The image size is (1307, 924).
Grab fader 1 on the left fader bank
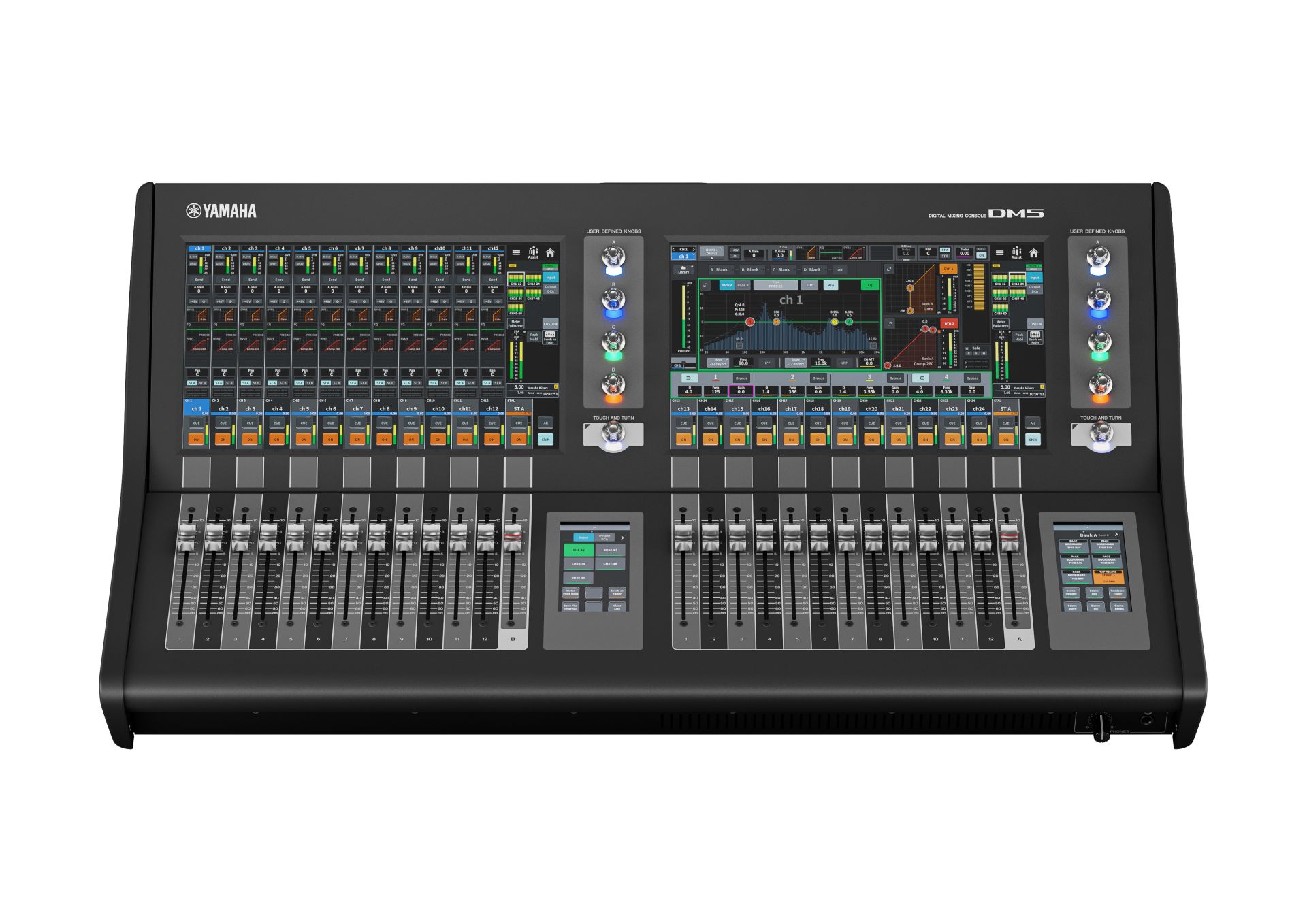point(187,536)
